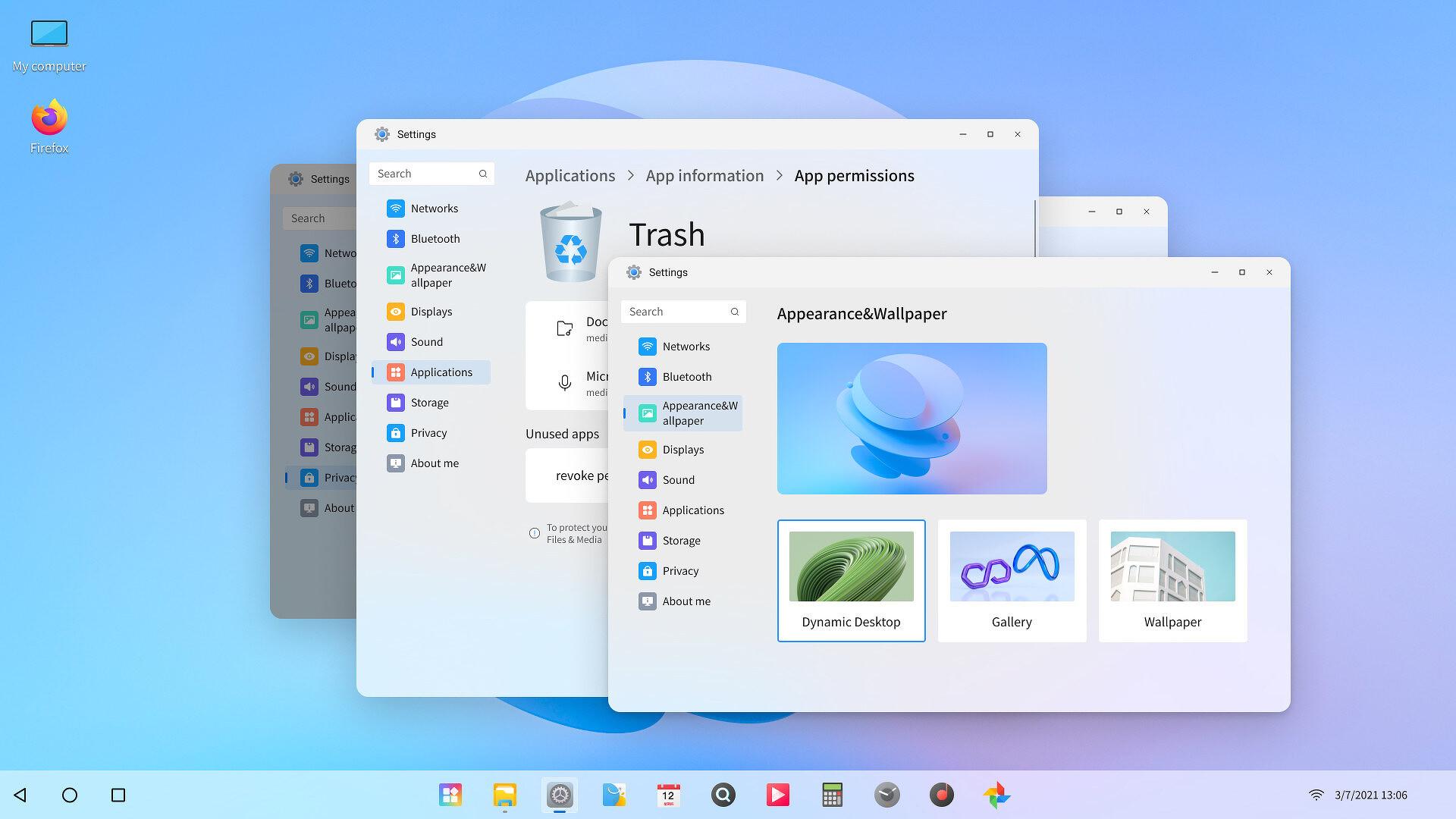This screenshot has height=819, width=1456.
Task: Open Privacy settings section
Action: [681, 570]
